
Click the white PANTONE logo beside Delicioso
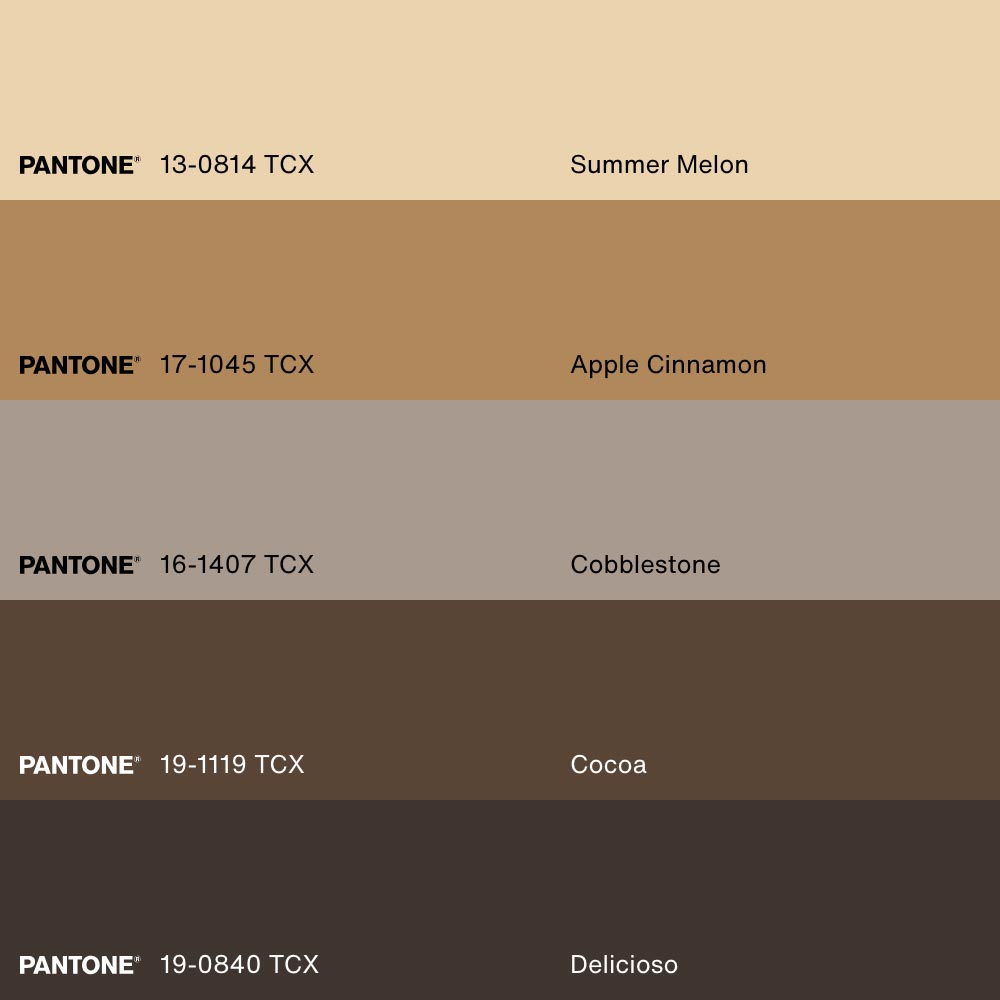point(79,965)
